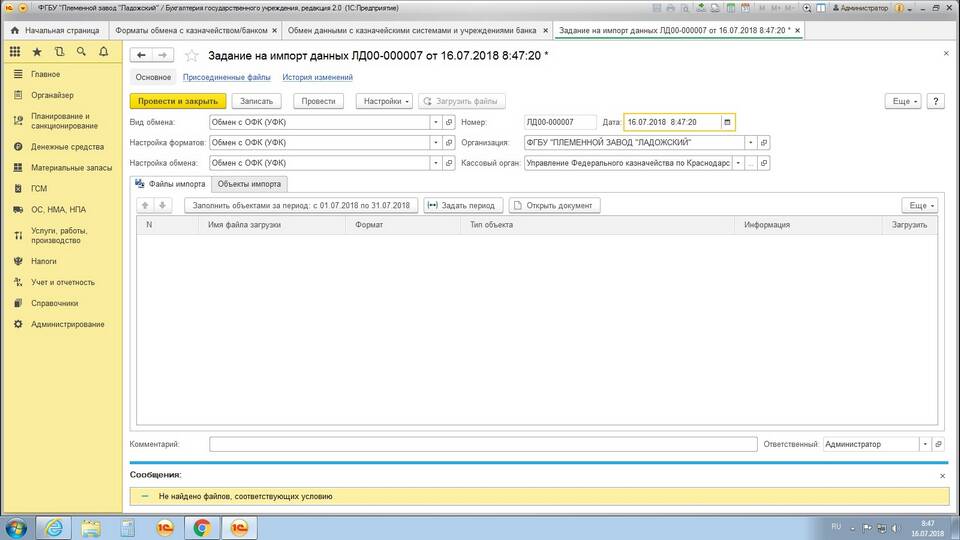Viewport: 960px width, 540px height.
Task: Click the Провести button
Action: pyautogui.click(x=318, y=101)
